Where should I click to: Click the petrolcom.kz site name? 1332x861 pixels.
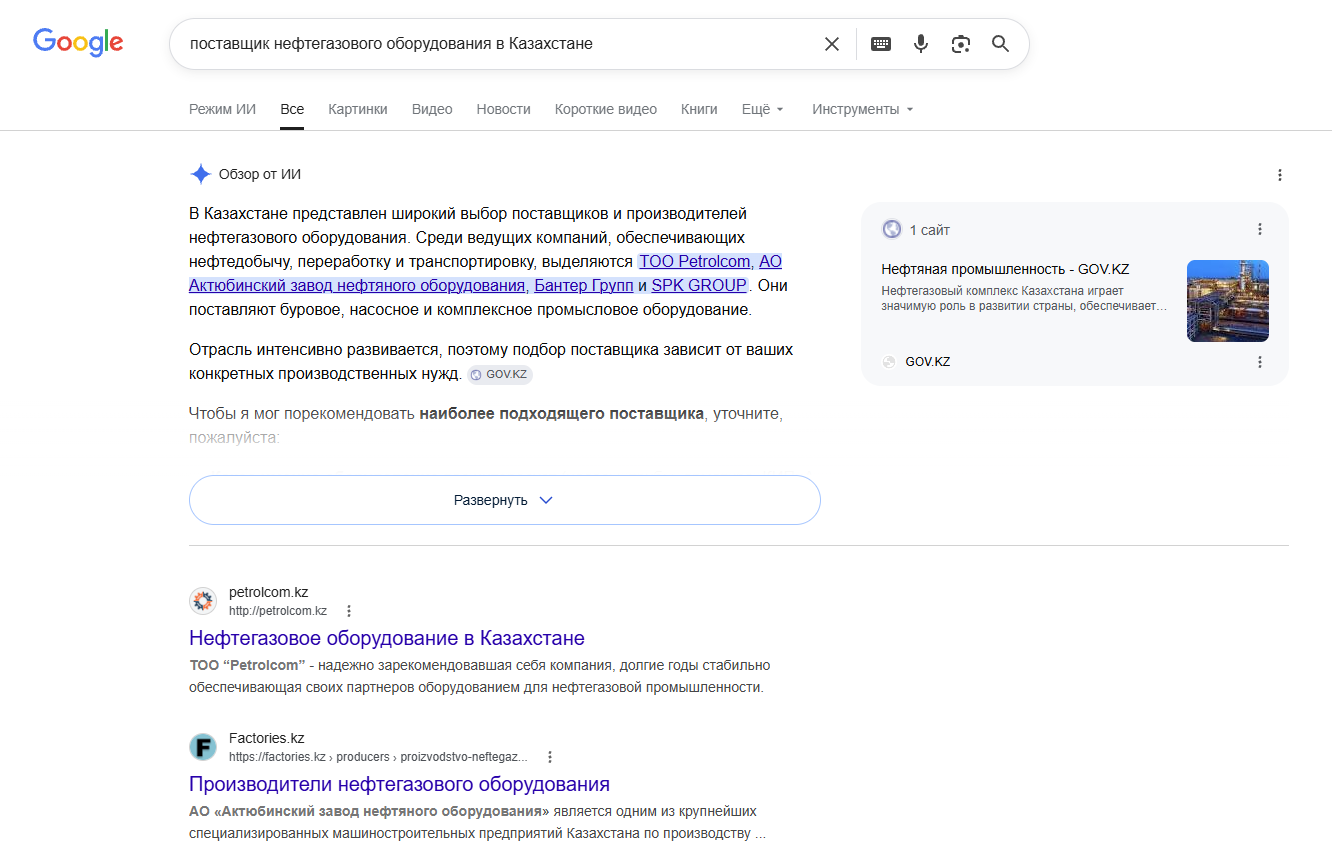269,592
